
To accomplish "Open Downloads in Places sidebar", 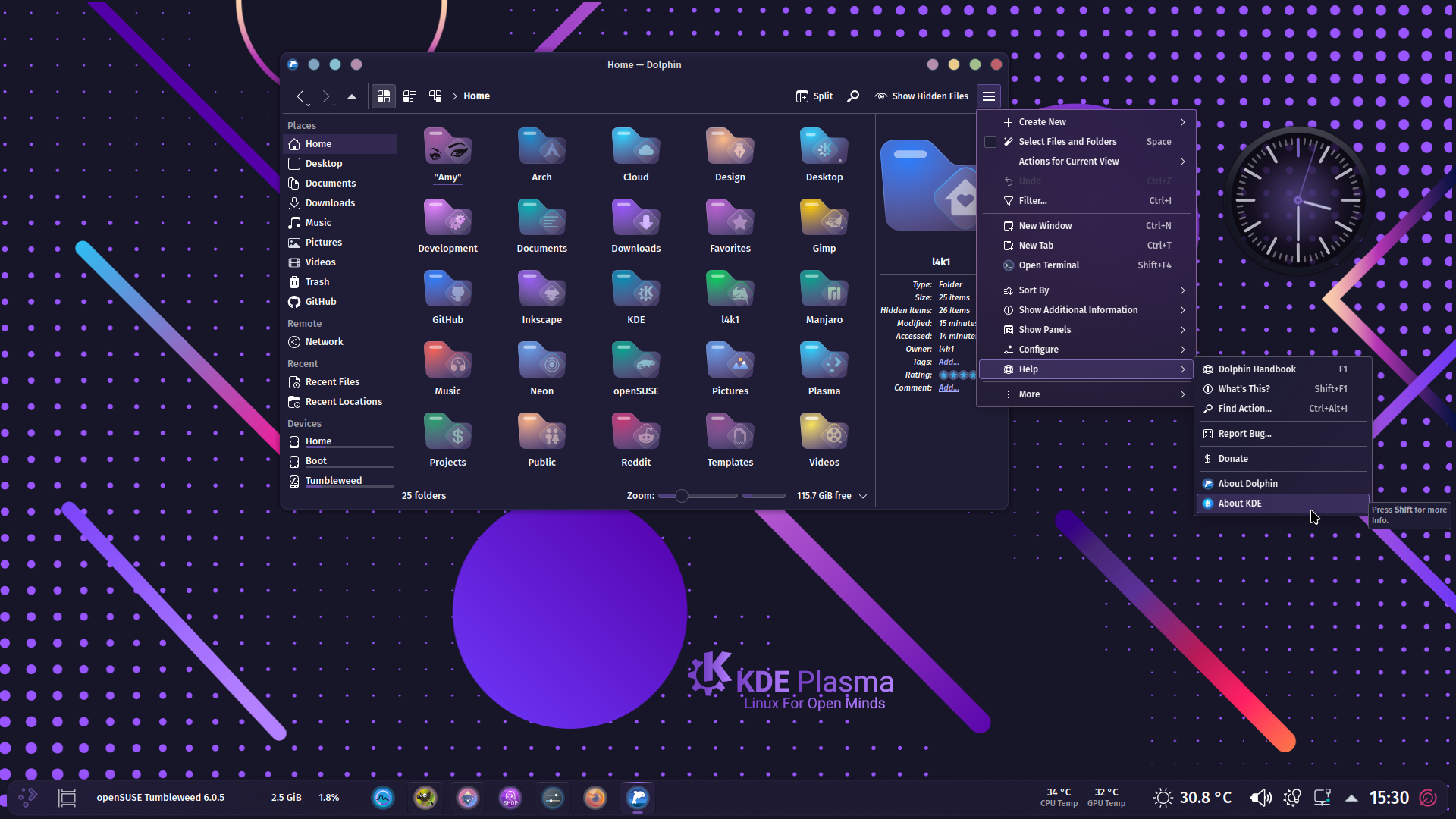I will [340, 203].
